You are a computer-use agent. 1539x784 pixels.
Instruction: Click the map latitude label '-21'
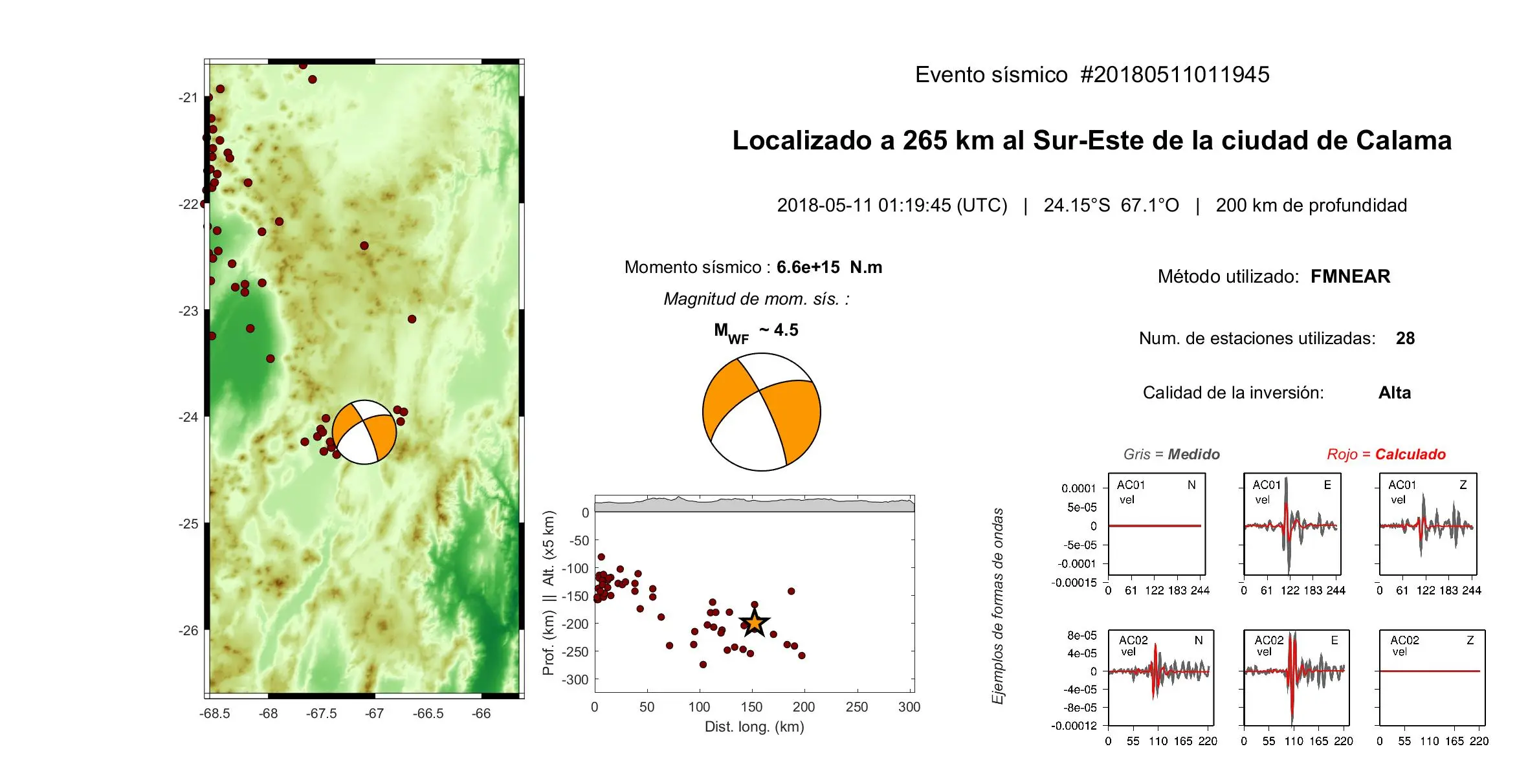tap(188, 98)
